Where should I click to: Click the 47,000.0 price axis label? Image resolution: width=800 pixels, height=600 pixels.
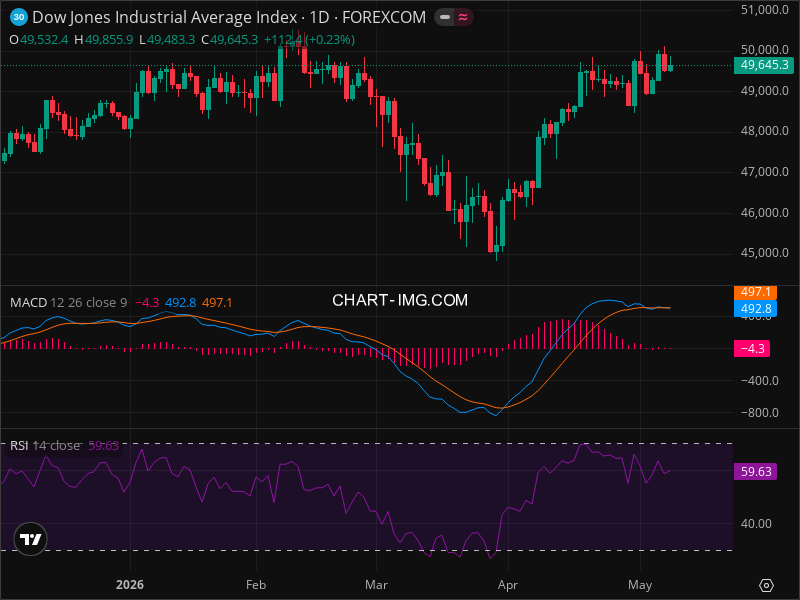click(x=764, y=172)
